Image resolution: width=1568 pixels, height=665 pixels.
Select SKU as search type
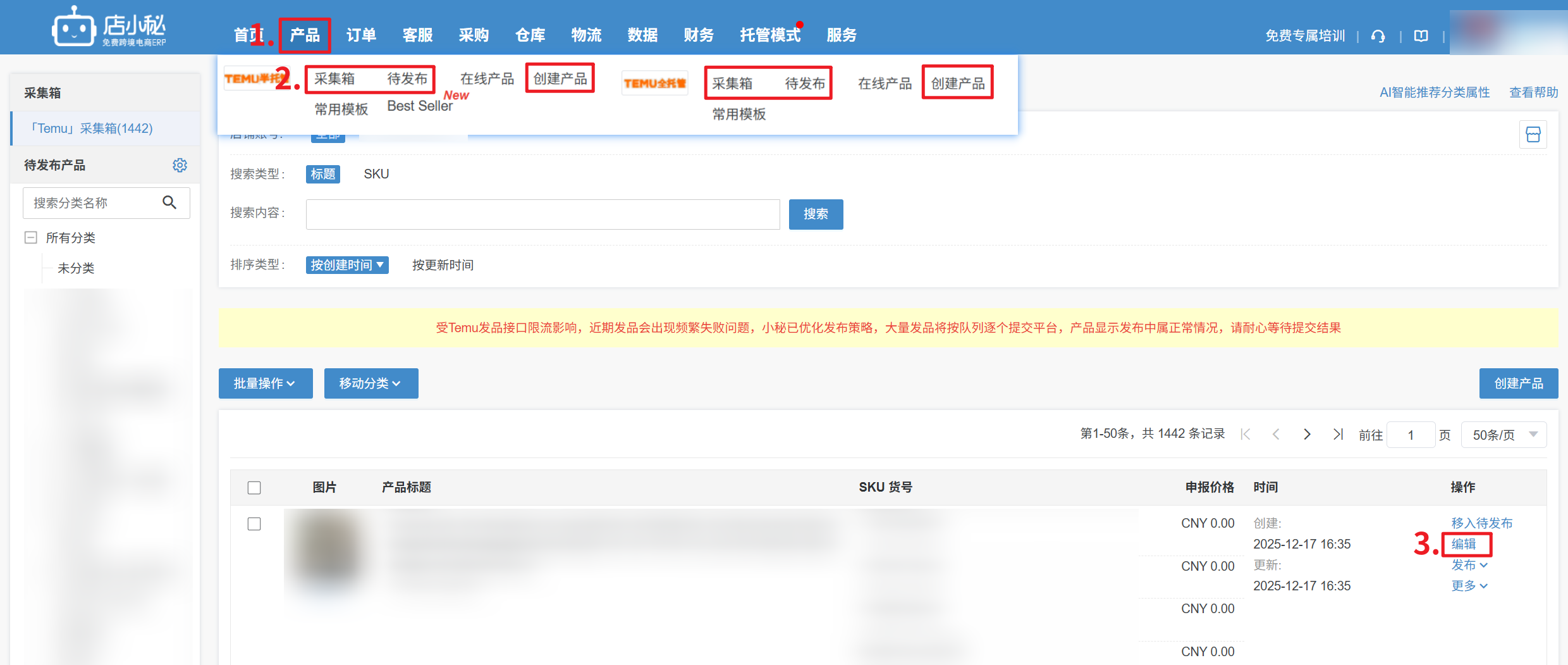pos(376,174)
